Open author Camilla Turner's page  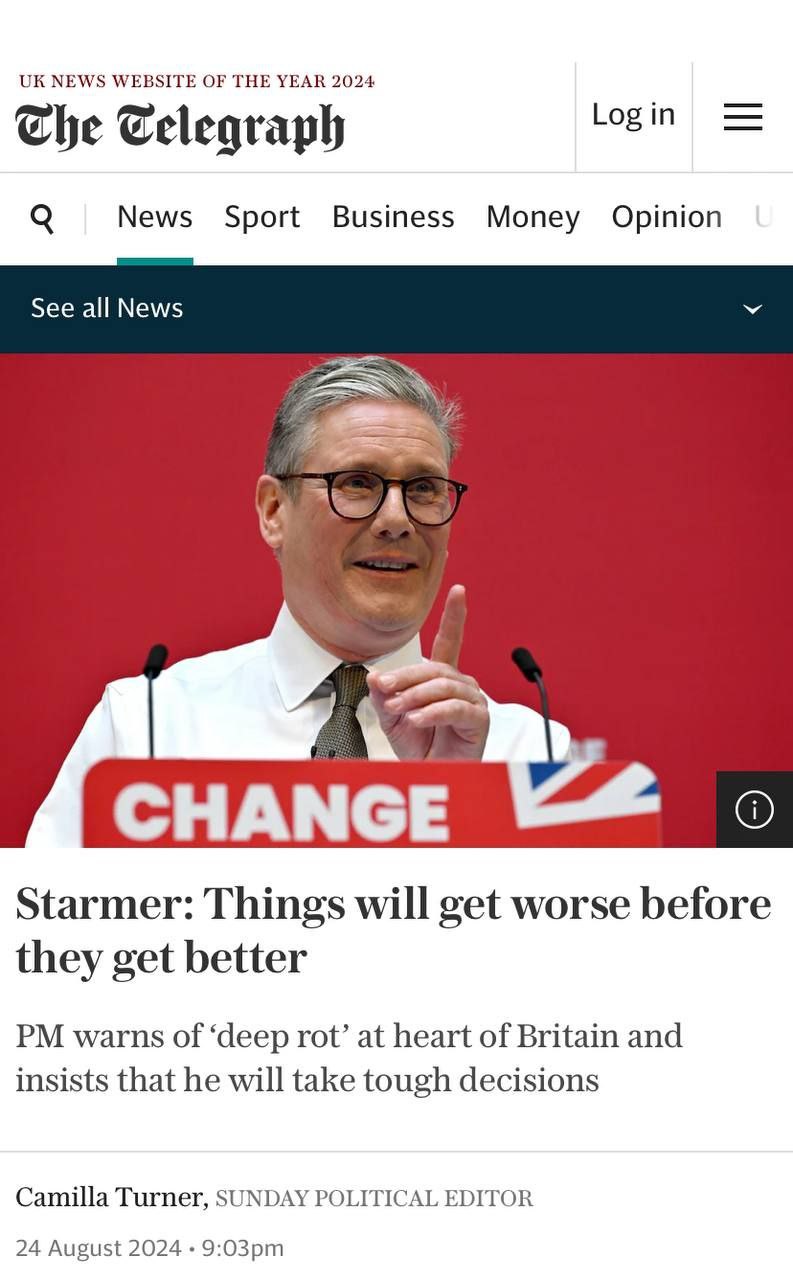pyautogui.click(x=112, y=1196)
